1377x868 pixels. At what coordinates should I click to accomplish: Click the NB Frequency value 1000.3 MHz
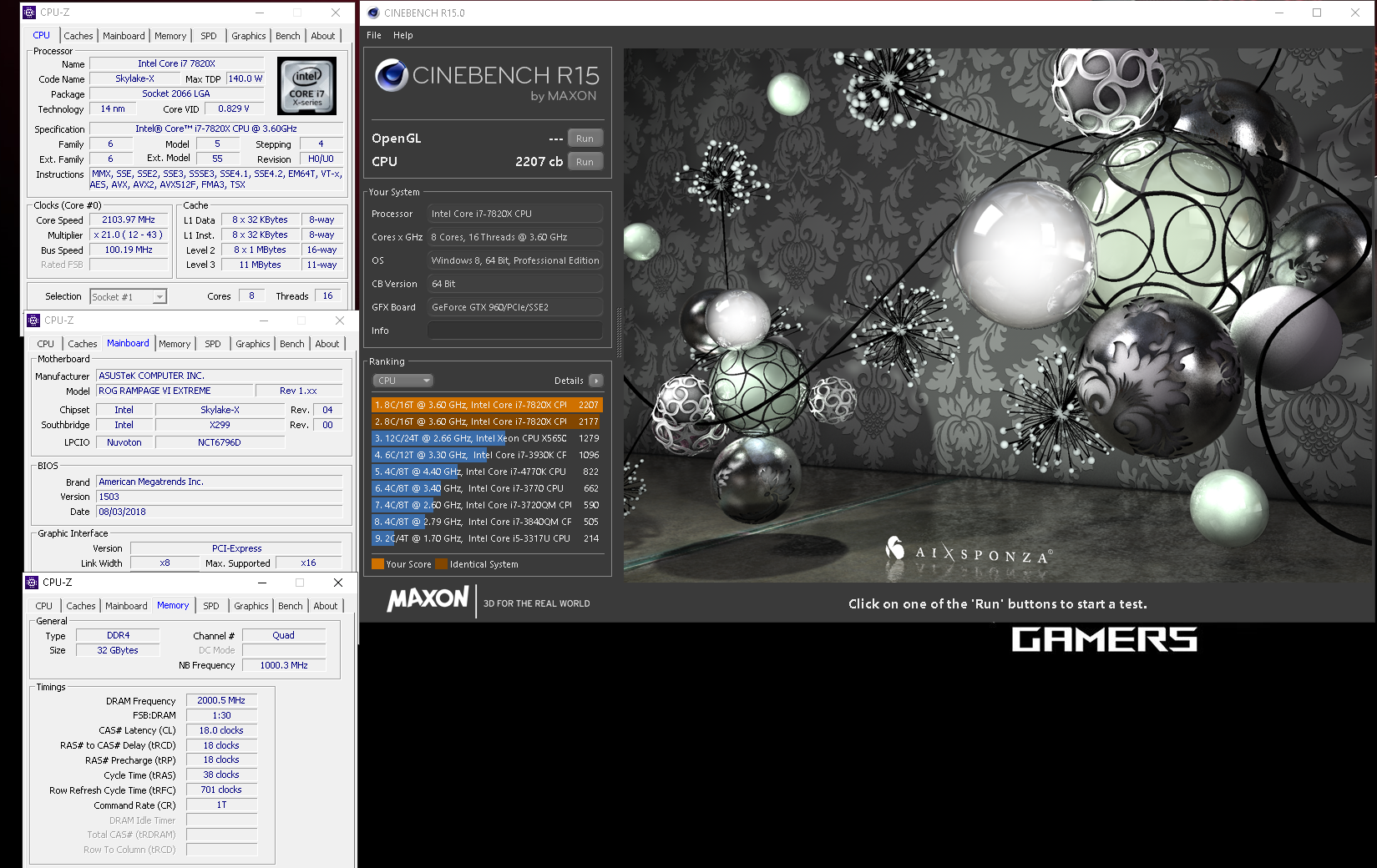[x=284, y=665]
